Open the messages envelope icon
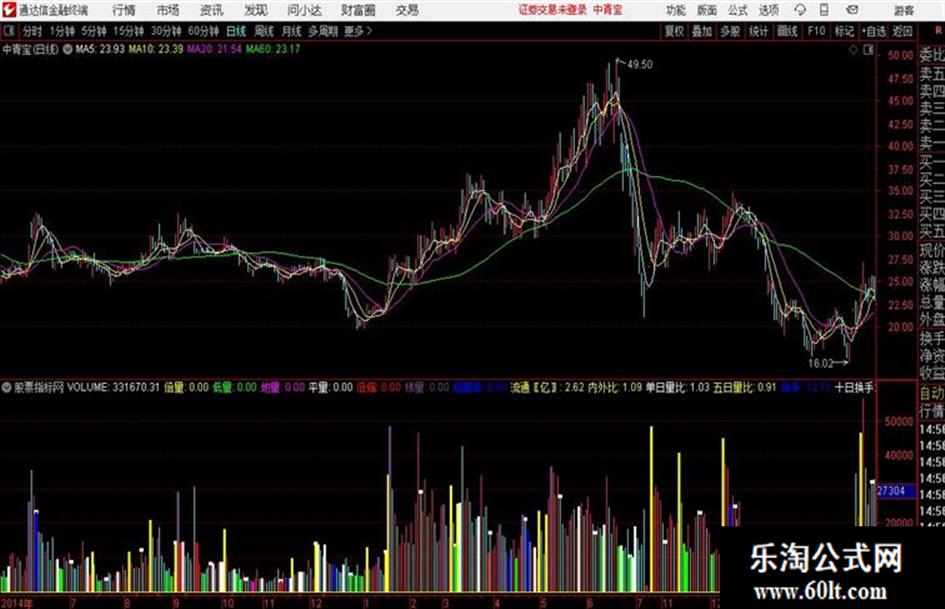This screenshot has width=945, height=609. (x=852, y=10)
